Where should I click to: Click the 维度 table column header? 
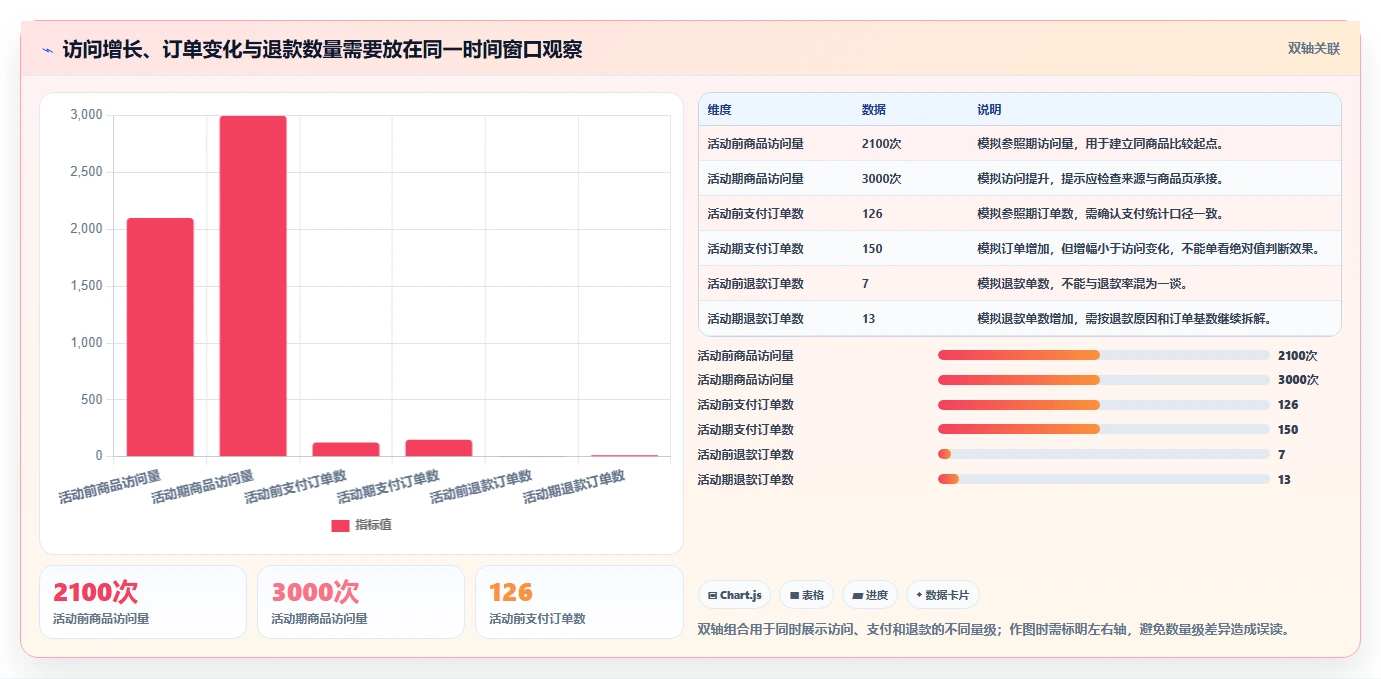(719, 110)
